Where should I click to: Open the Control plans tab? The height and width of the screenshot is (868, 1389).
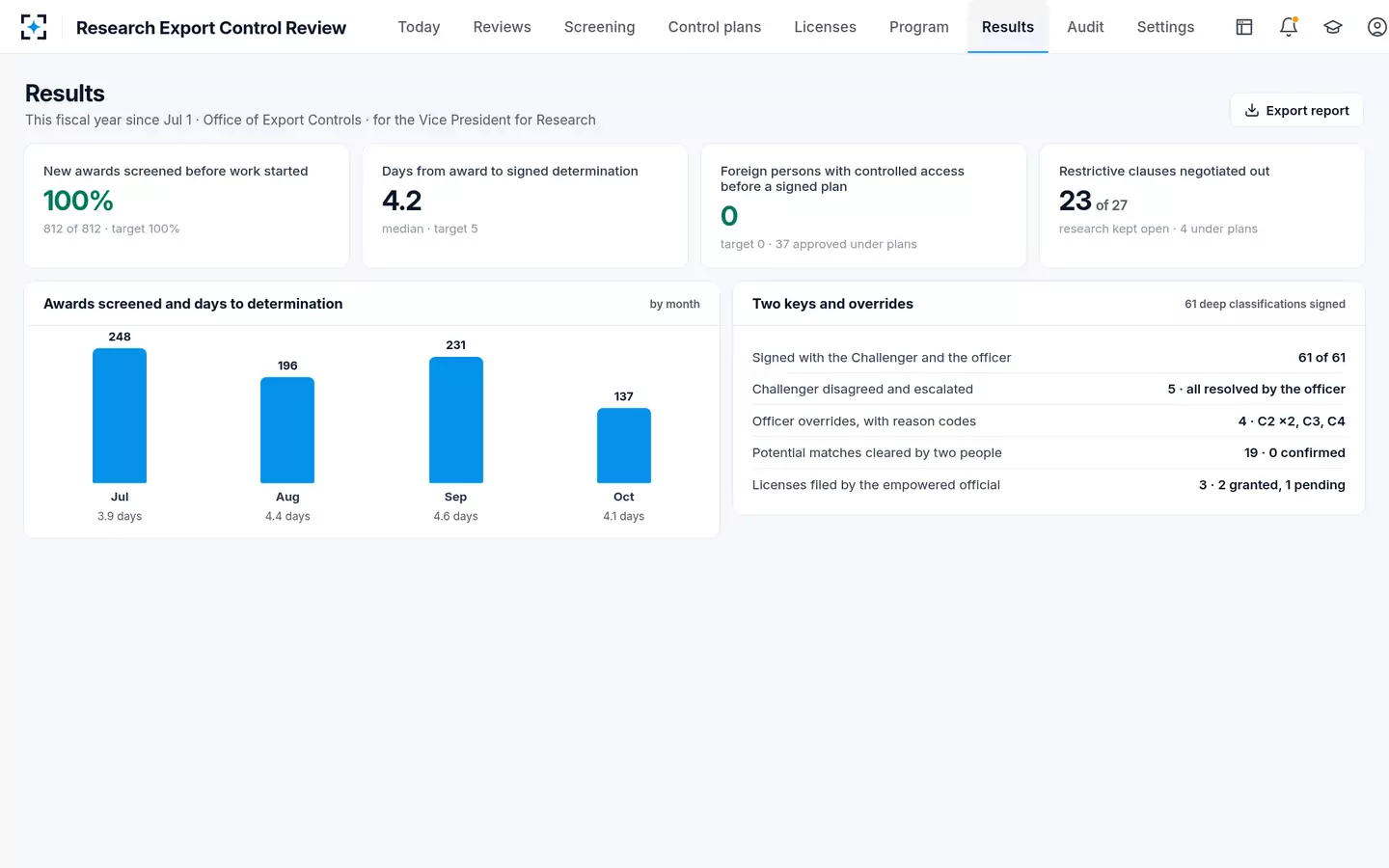715,27
